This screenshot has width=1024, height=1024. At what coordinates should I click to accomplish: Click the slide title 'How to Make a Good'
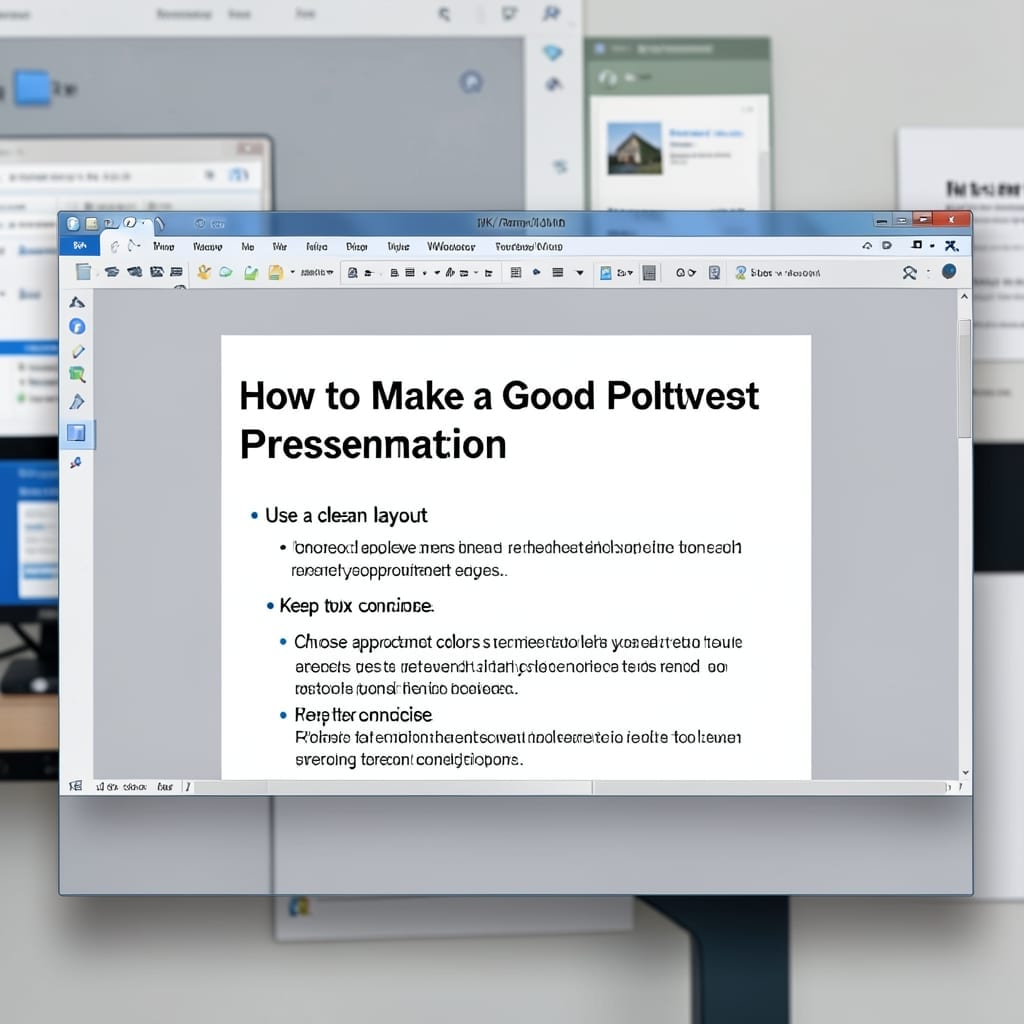pyautogui.click(x=417, y=396)
